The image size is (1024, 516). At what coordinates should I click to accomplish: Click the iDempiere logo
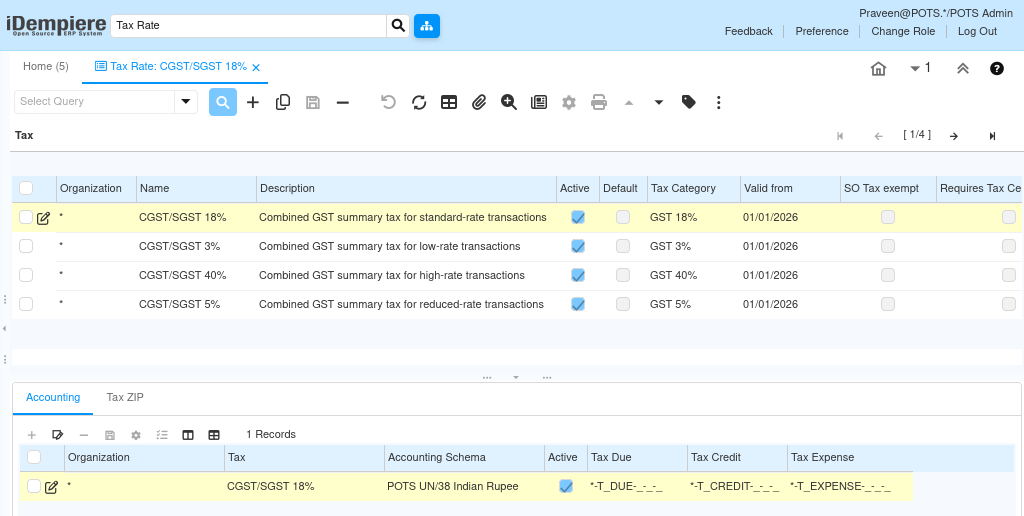click(56, 25)
